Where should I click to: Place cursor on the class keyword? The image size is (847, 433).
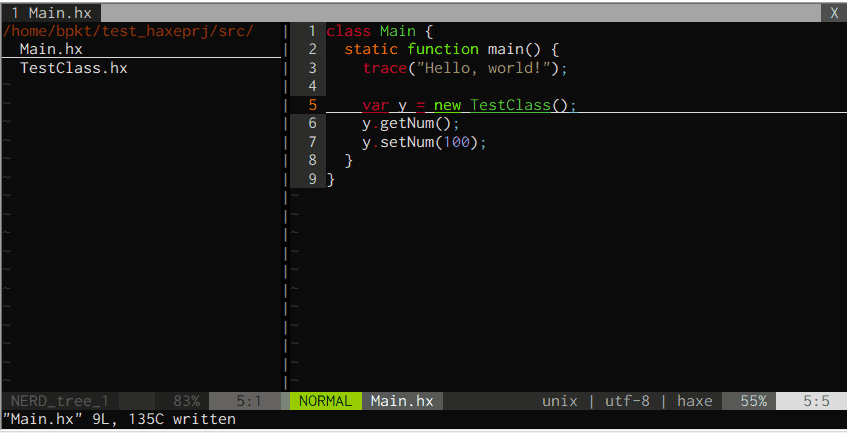click(x=348, y=31)
